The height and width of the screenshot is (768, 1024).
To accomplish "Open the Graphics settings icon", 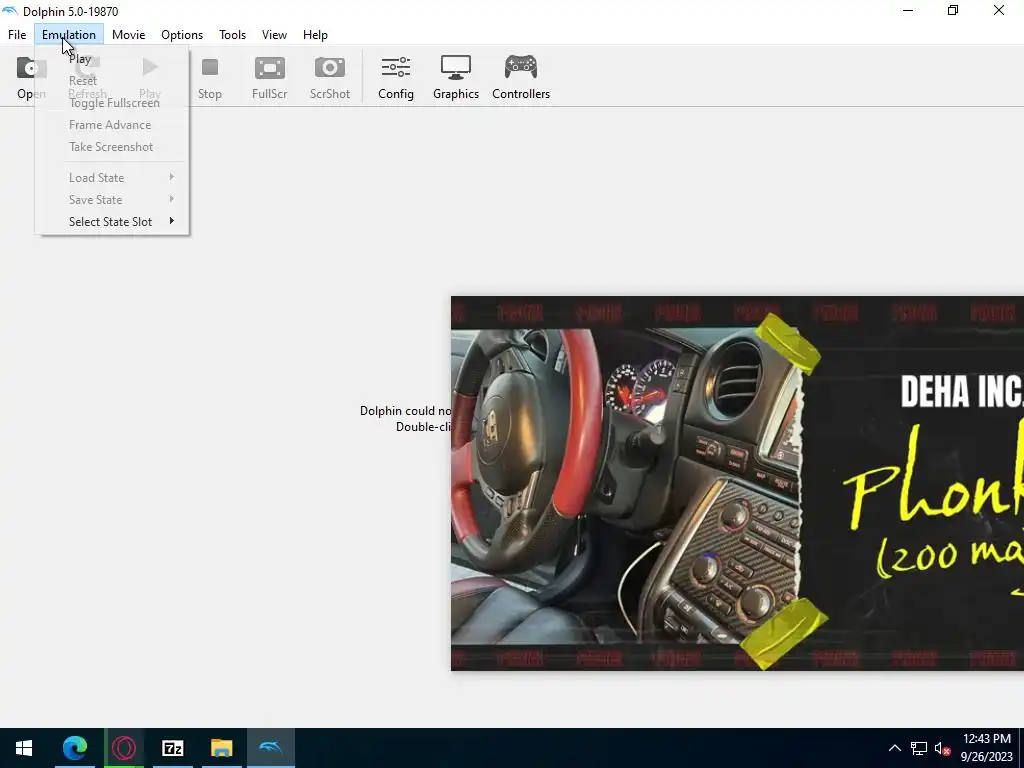I will [456, 77].
